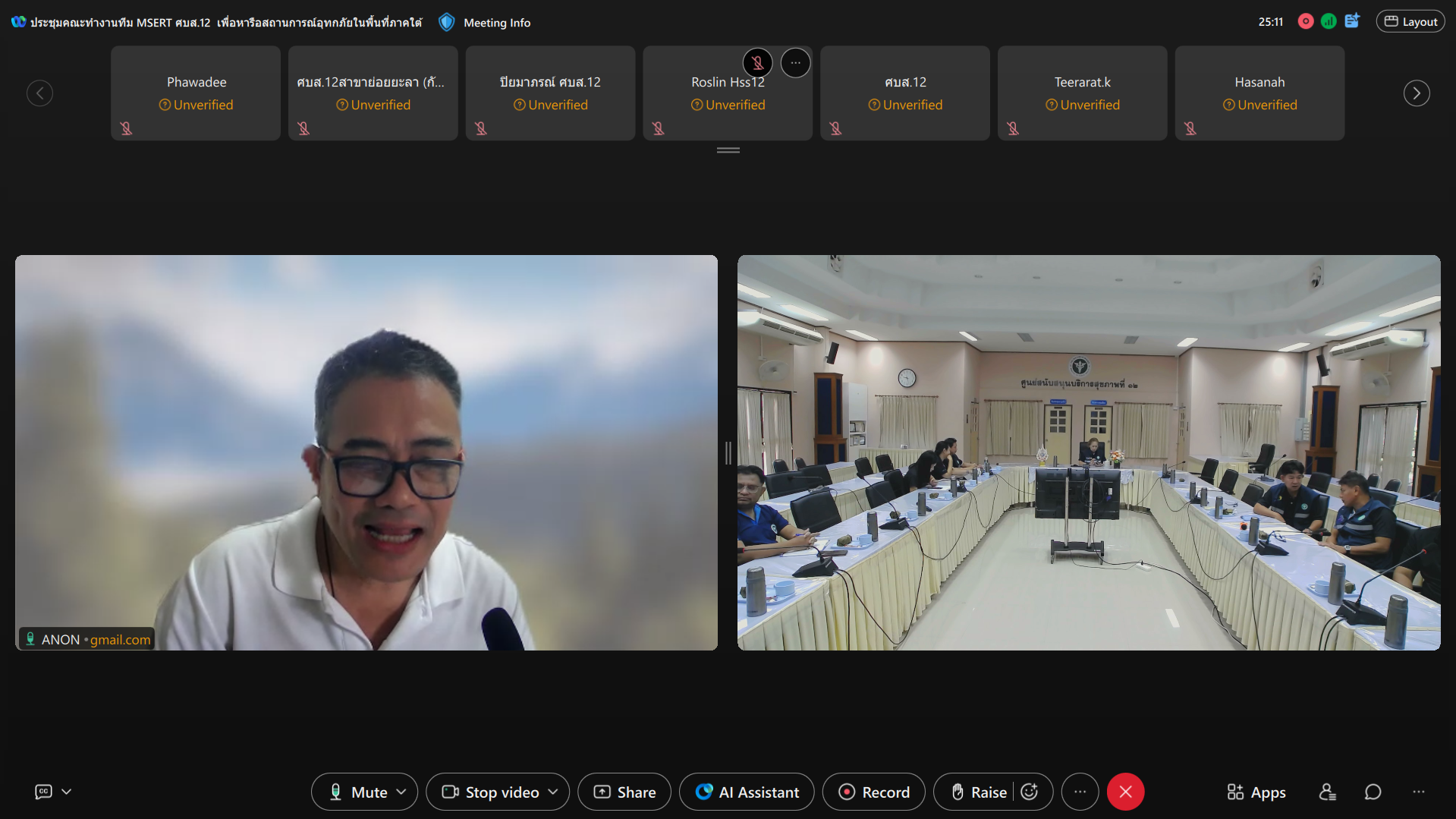Image resolution: width=1456 pixels, height=819 pixels.
Task: Click the Meeting Info shield icon
Action: (447, 22)
